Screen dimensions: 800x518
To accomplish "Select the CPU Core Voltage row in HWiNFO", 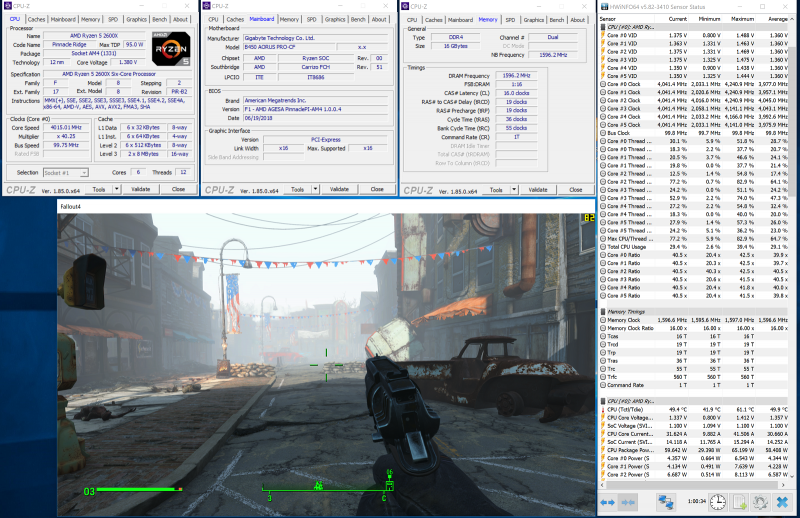I will [694, 417].
